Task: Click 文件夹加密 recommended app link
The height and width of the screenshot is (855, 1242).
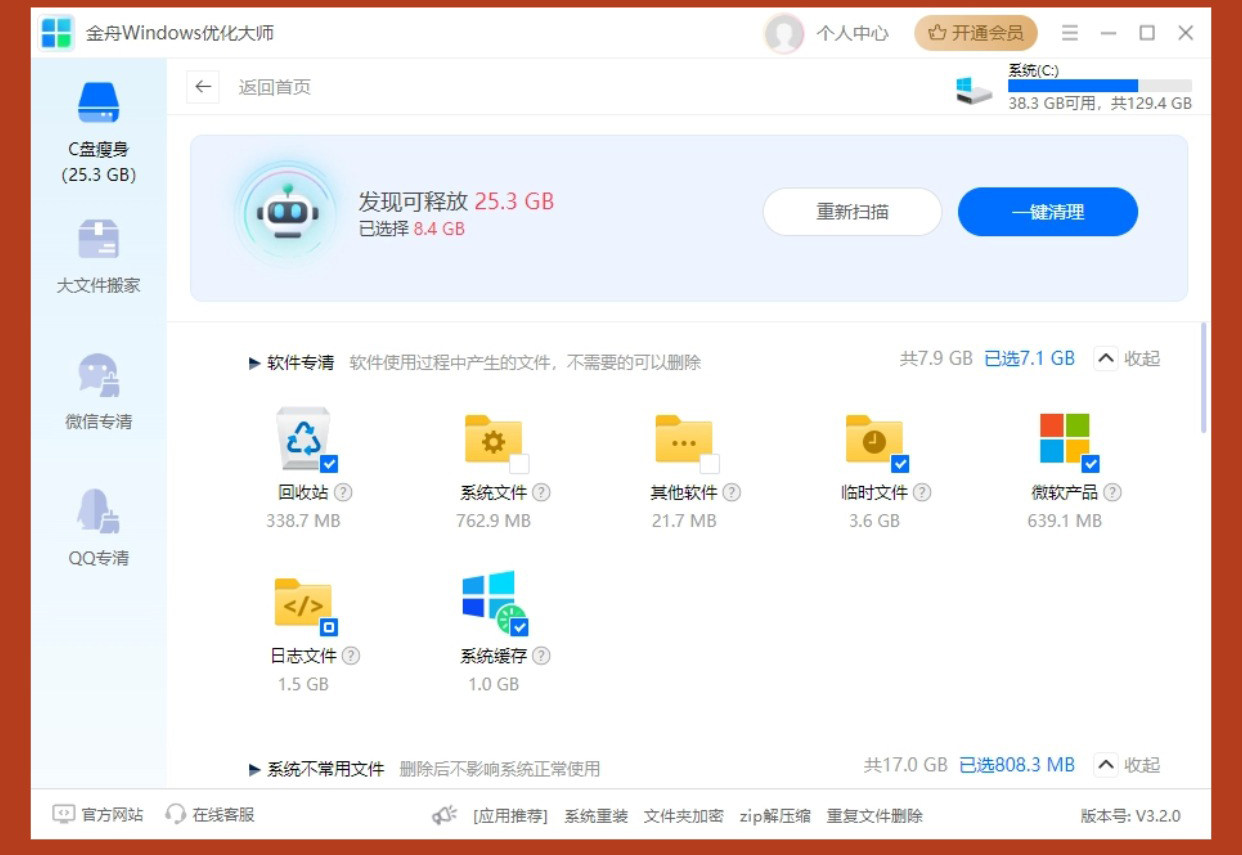Action: pos(684,816)
